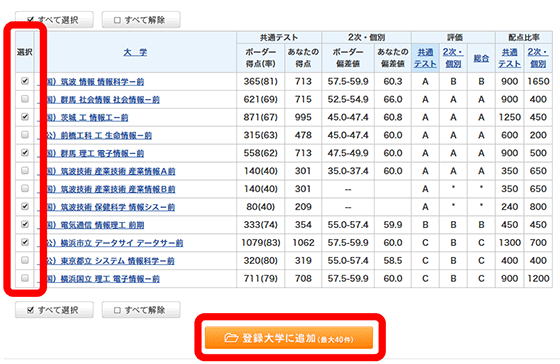
Task: Tick the checkbox for 群馬 社会情報 社会情報-前
Action: (25, 99)
